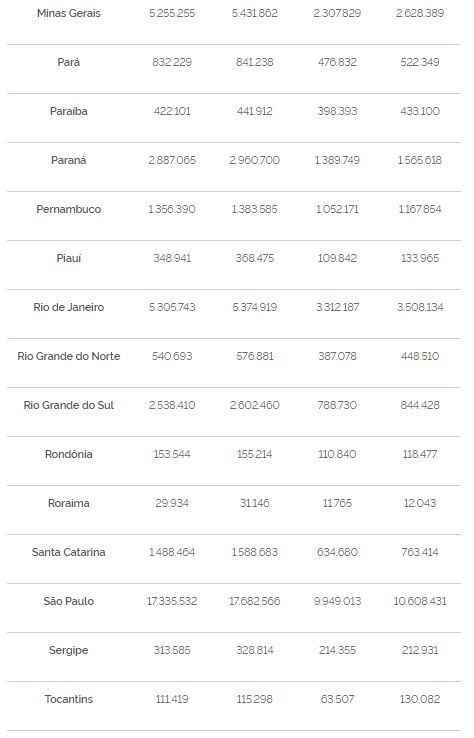474x738 pixels.
Task: Select the Rio Grande do Sul label
Action: pos(69,405)
